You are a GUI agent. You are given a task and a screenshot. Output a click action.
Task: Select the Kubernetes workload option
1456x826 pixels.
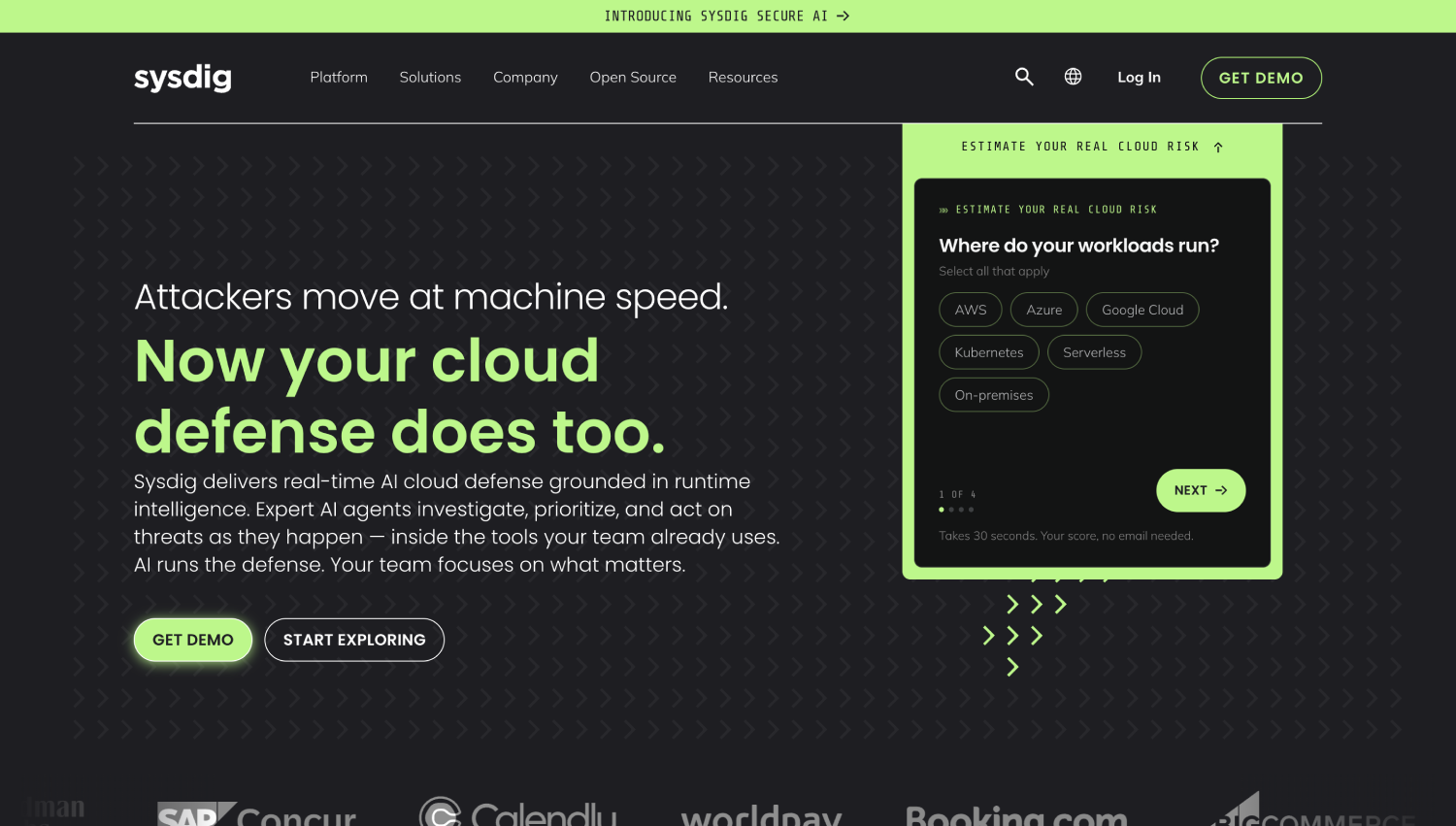pos(989,352)
